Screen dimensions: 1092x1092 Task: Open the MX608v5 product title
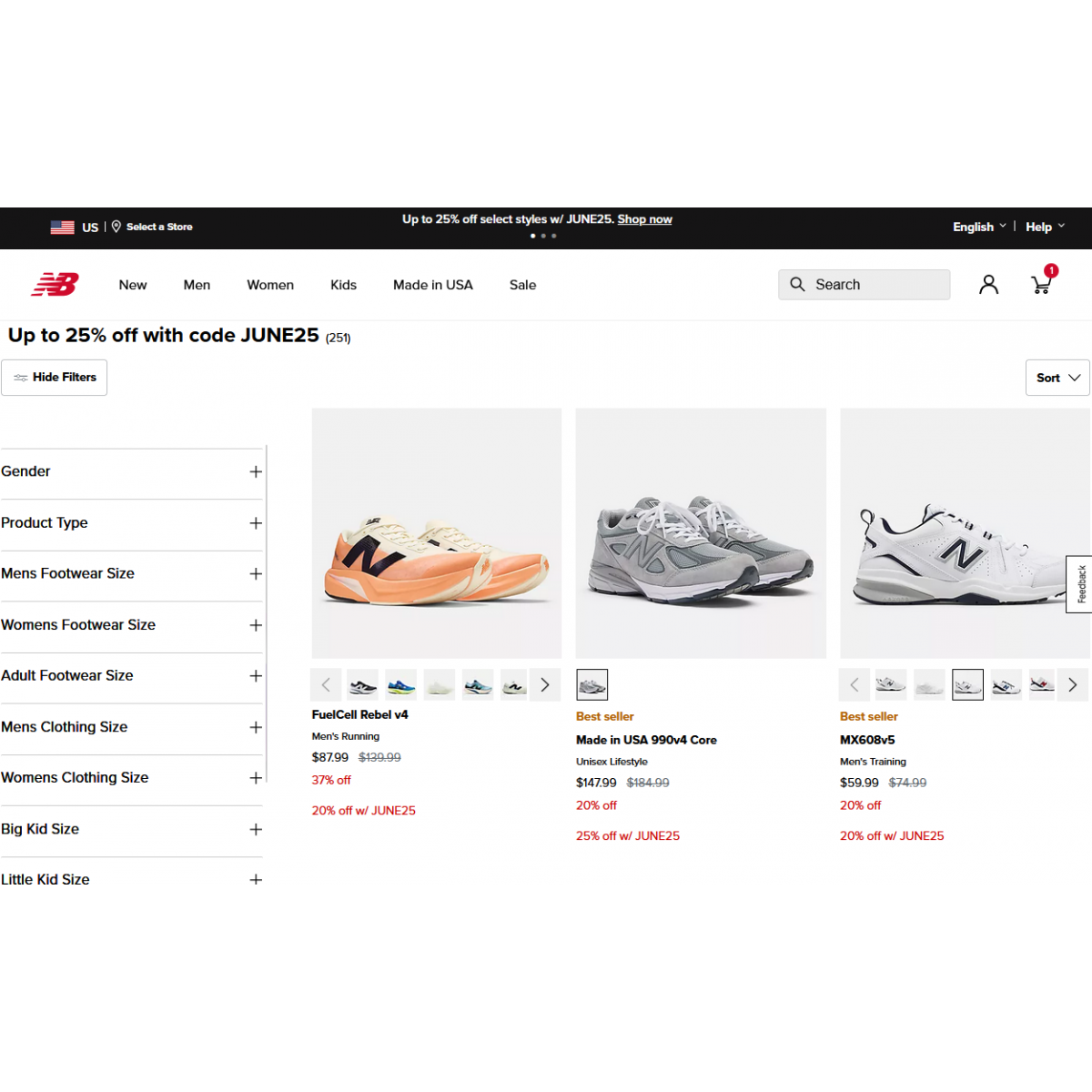(867, 740)
